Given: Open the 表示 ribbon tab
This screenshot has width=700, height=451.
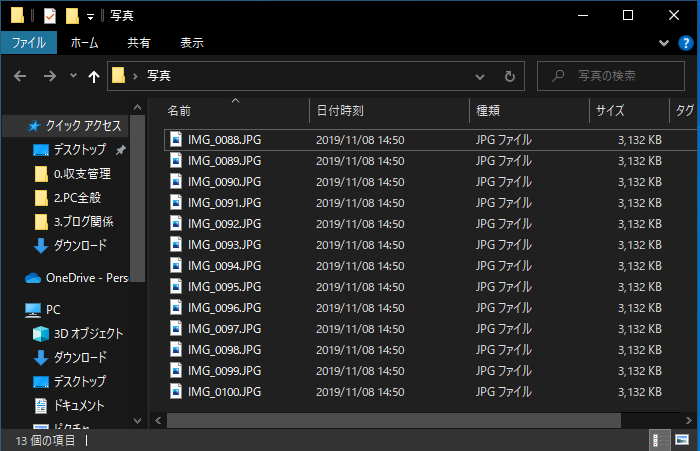Looking at the screenshot, I should [191, 43].
